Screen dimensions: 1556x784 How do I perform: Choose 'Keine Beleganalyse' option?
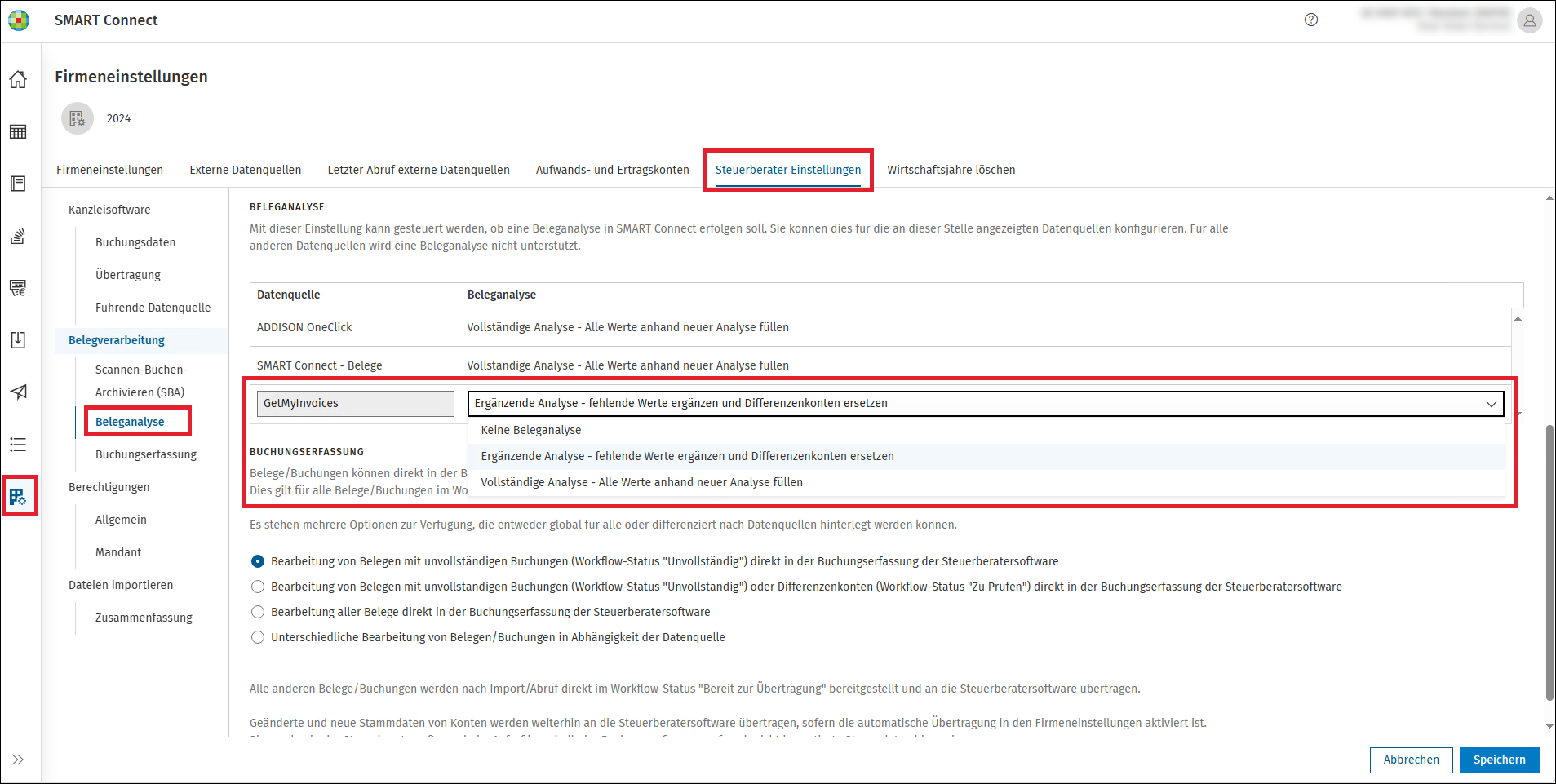[986, 430]
